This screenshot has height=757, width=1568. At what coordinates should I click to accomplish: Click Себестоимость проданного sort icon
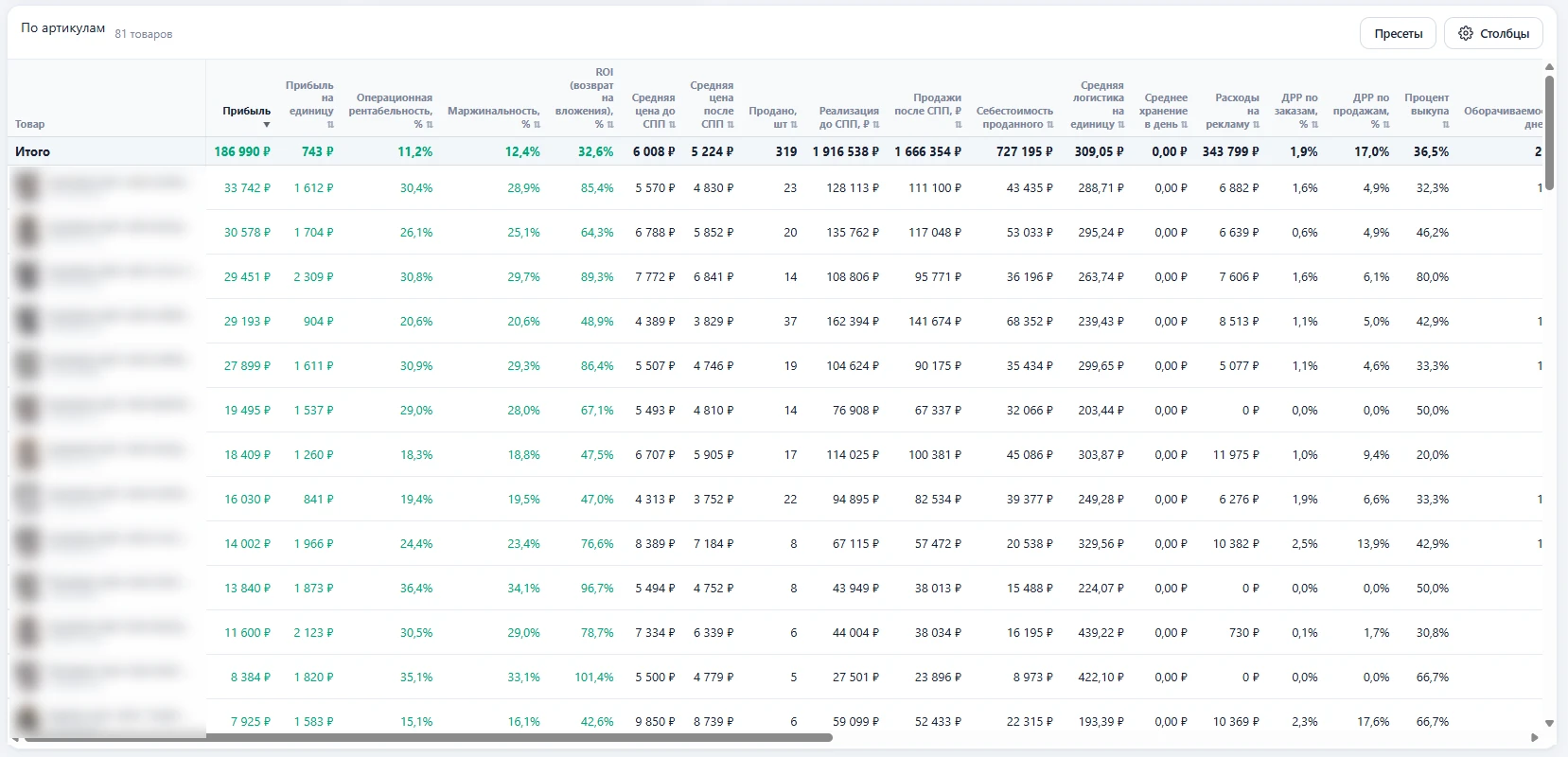click(x=1050, y=125)
